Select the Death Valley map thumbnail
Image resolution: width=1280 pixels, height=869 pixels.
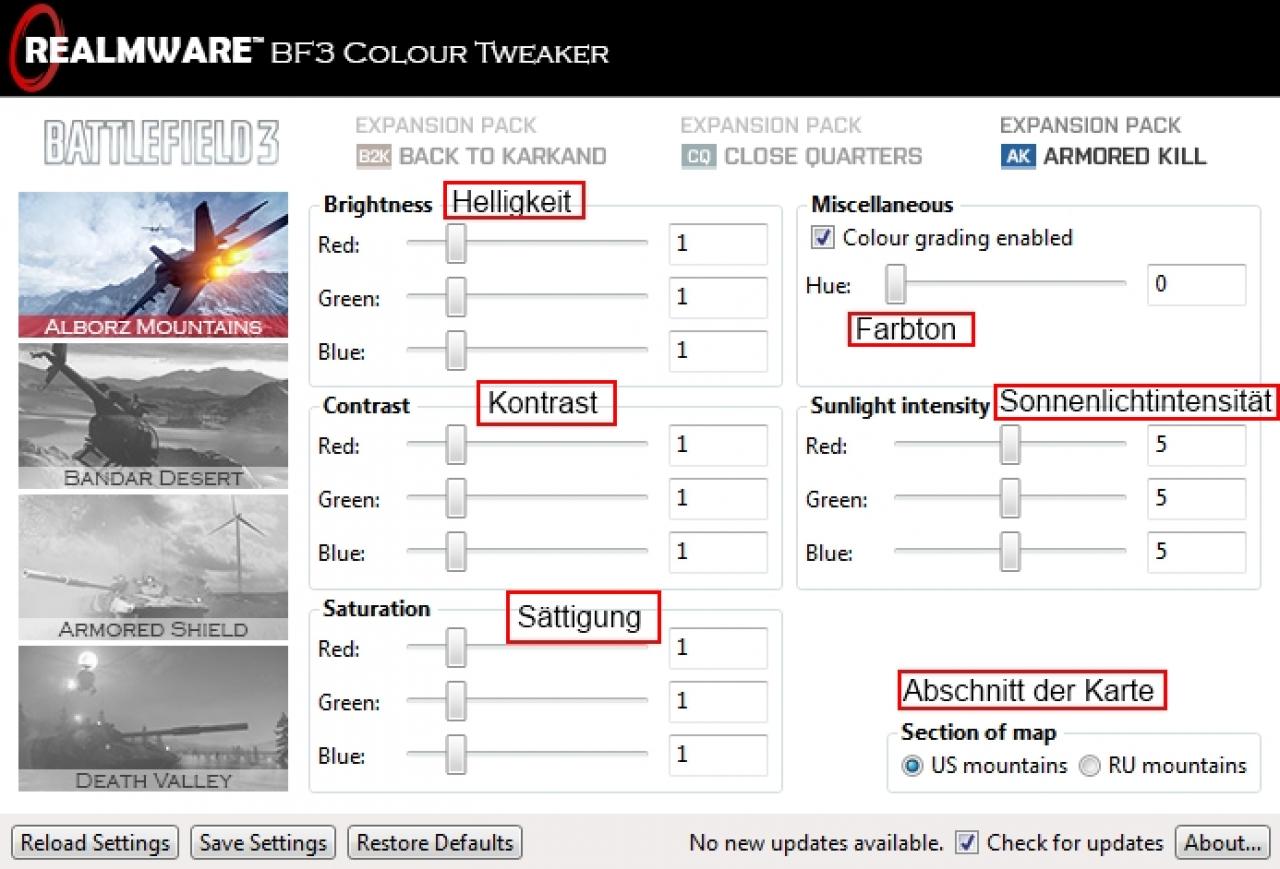[x=153, y=718]
